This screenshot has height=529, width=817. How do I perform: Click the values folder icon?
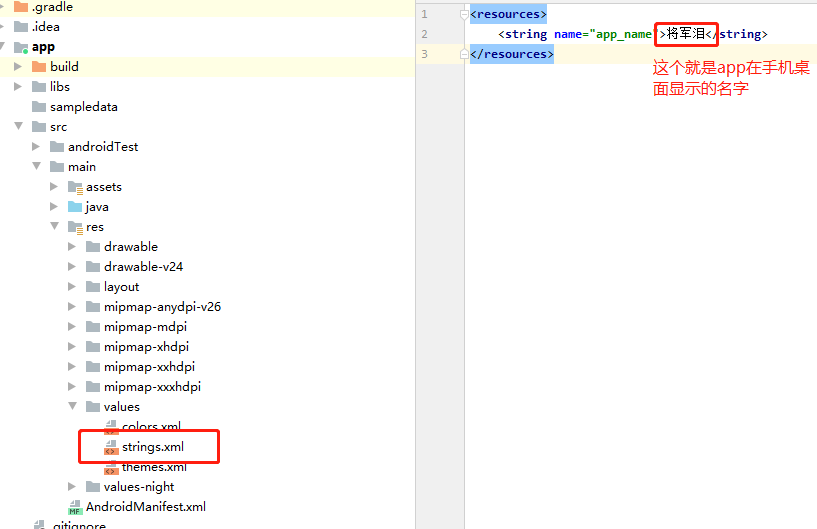click(x=93, y=407)
